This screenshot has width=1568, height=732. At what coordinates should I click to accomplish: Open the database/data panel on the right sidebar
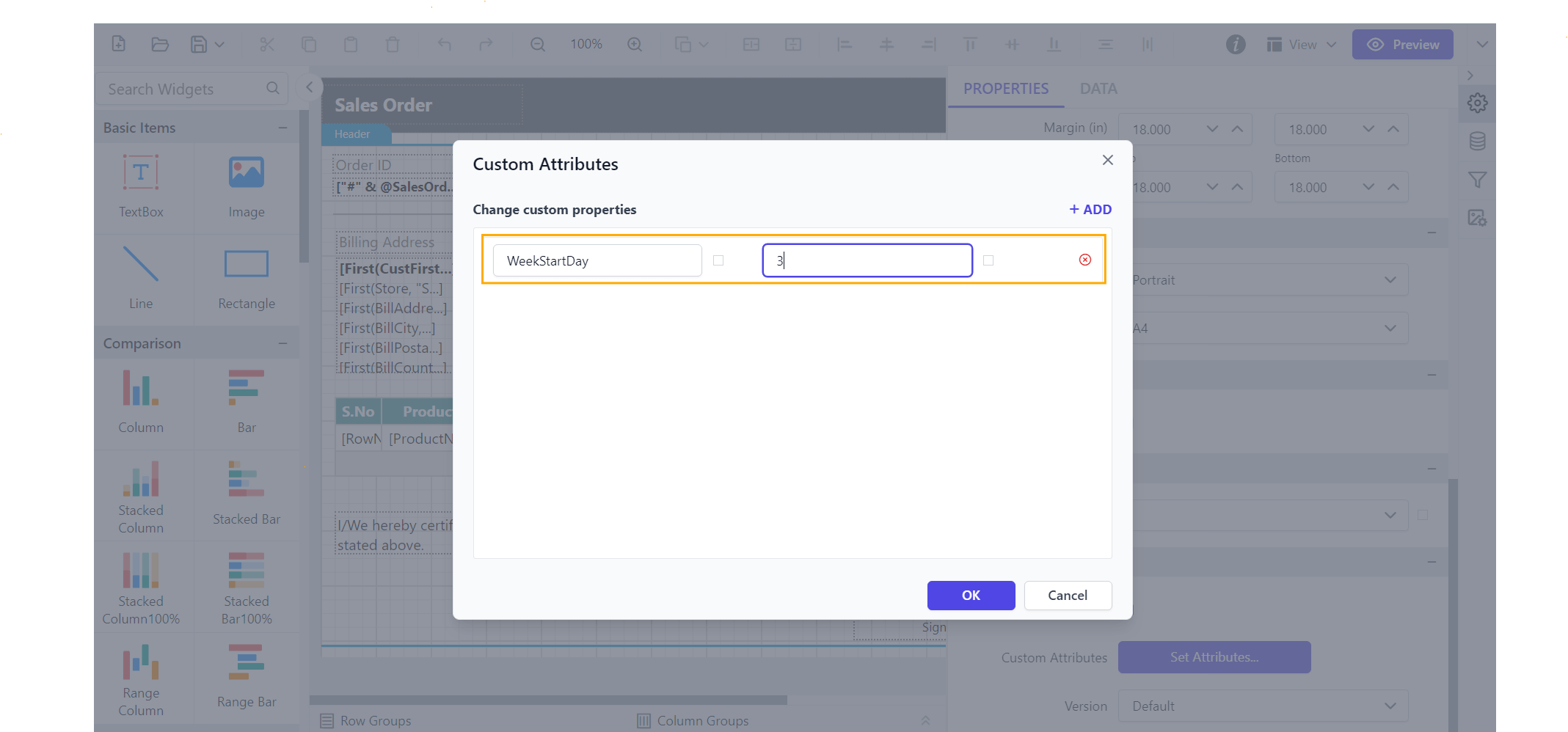[1478, 141]
